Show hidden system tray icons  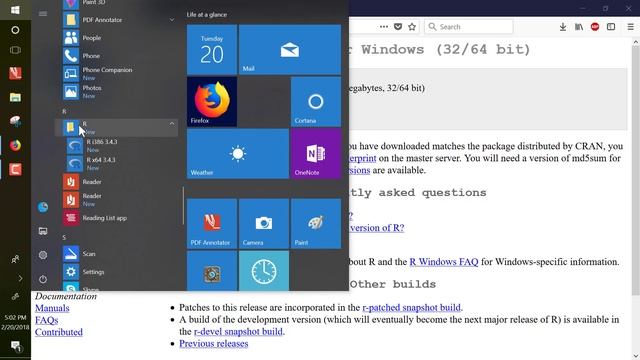point(20,278)
